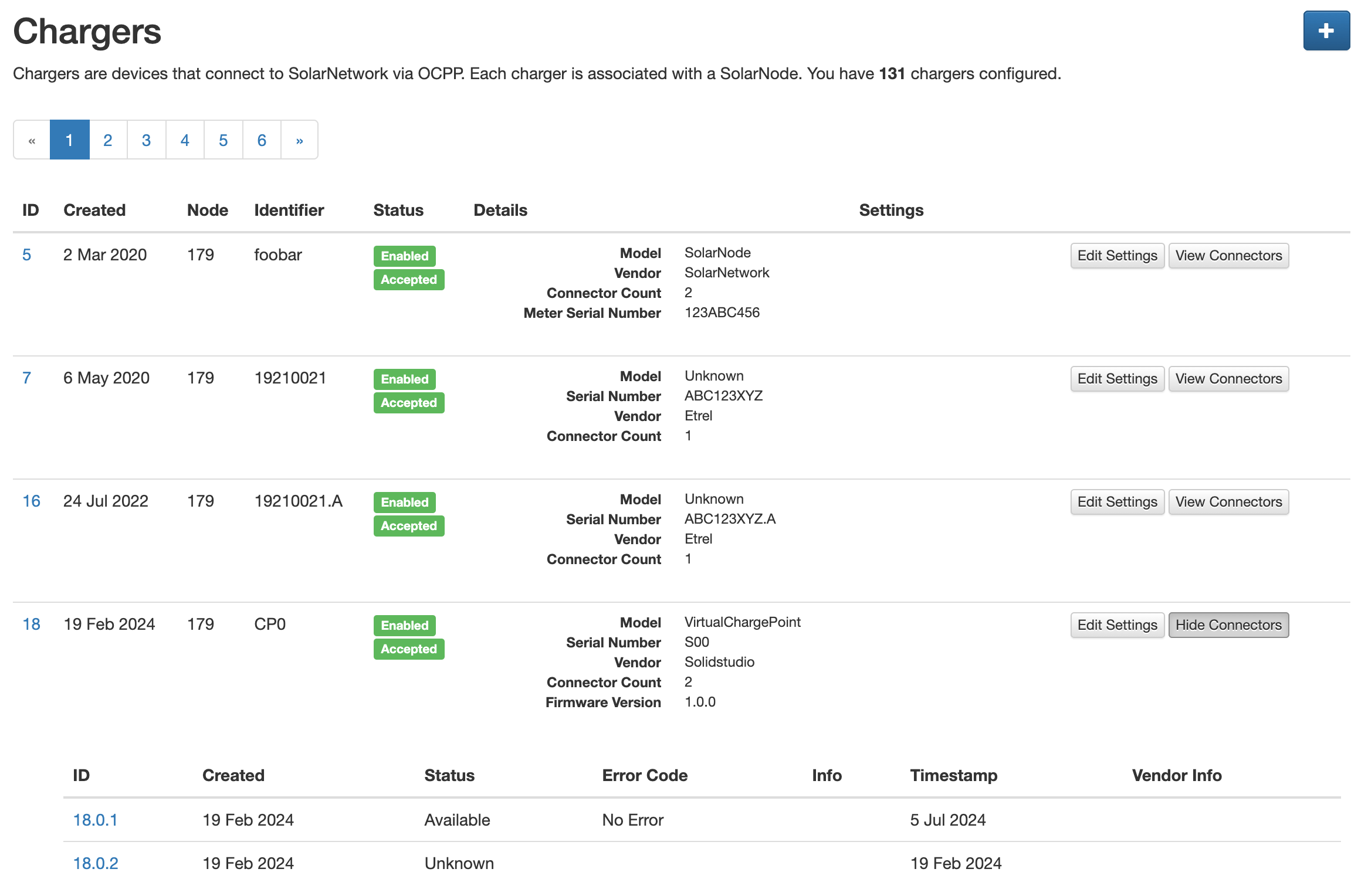Show connectors for charger 19210021.A

click(x=1228, y=502)
